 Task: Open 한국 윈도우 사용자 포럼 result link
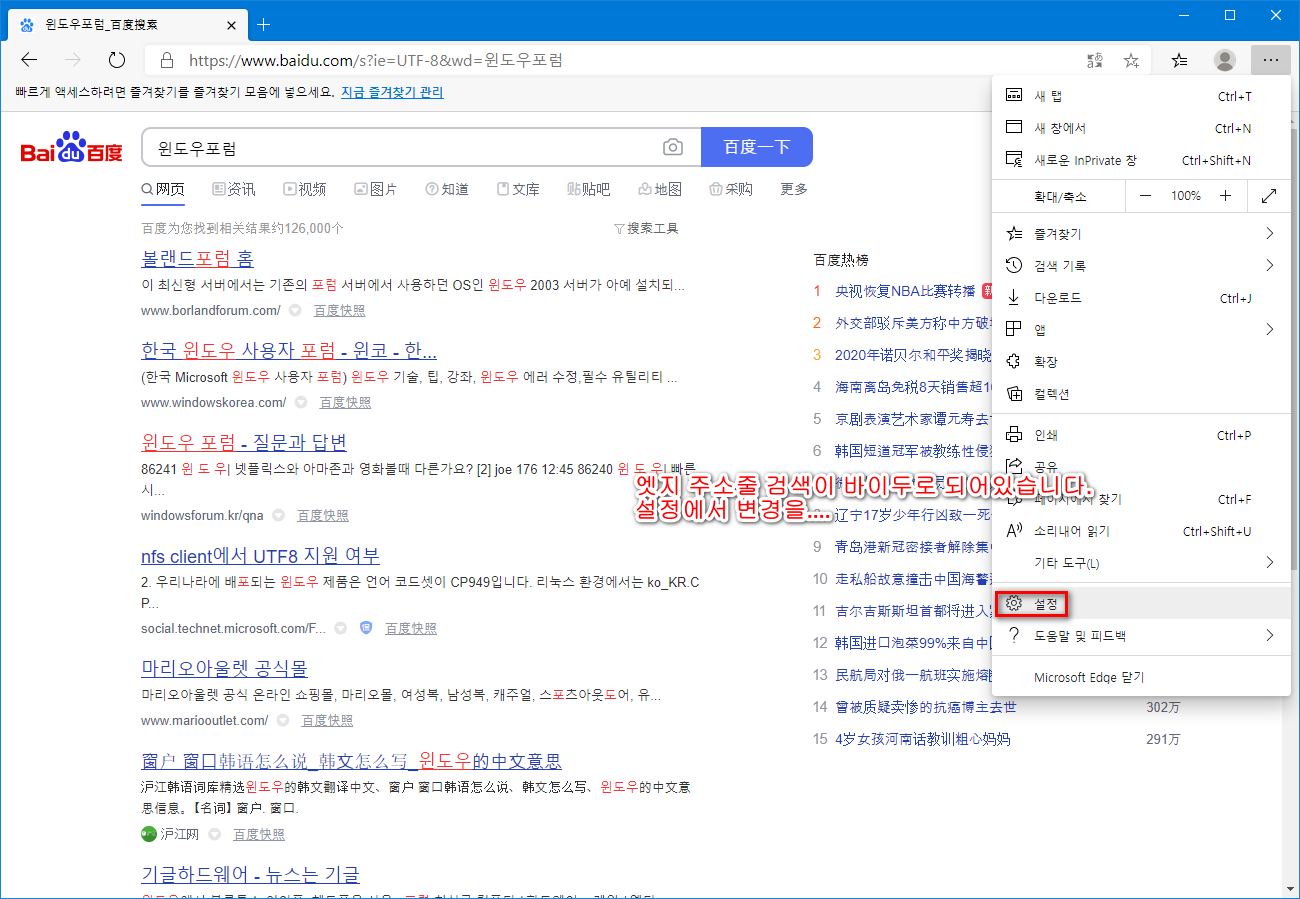tap(289, 351)
